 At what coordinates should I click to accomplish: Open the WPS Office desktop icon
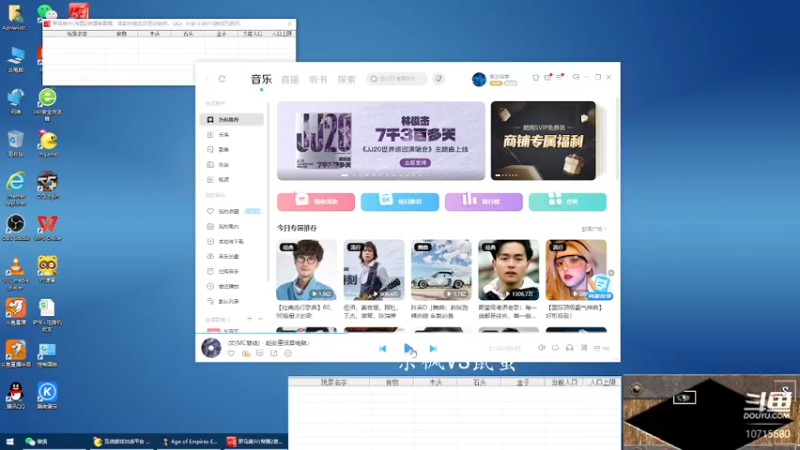click(47, 228)
